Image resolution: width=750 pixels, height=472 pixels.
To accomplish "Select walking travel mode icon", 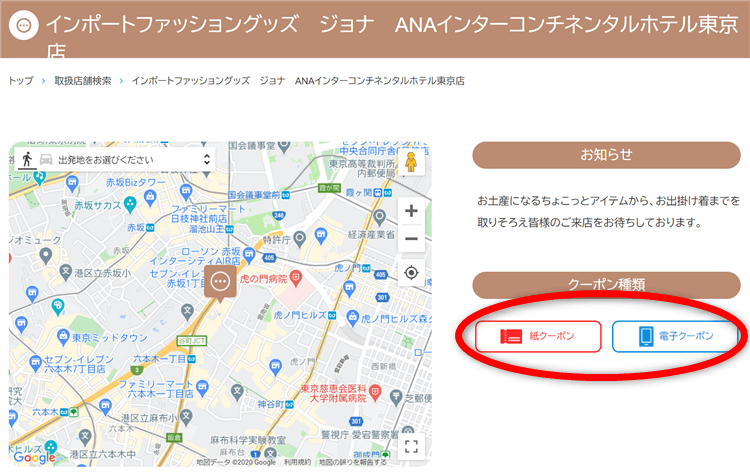I will click(27, 160).
